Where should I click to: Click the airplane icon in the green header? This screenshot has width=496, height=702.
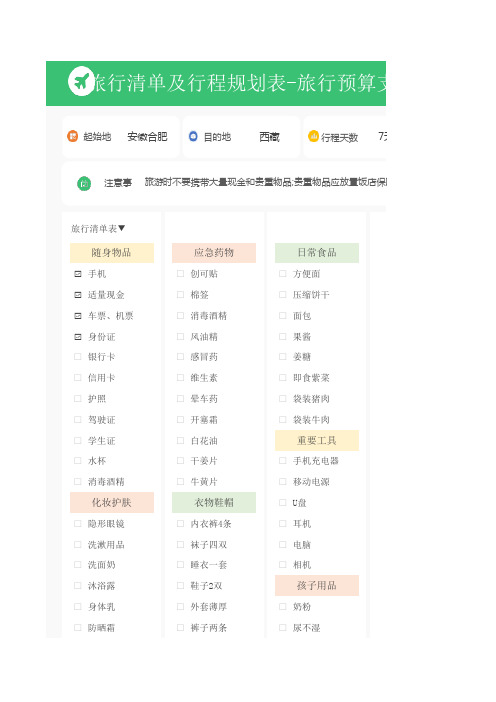(81, 81)
